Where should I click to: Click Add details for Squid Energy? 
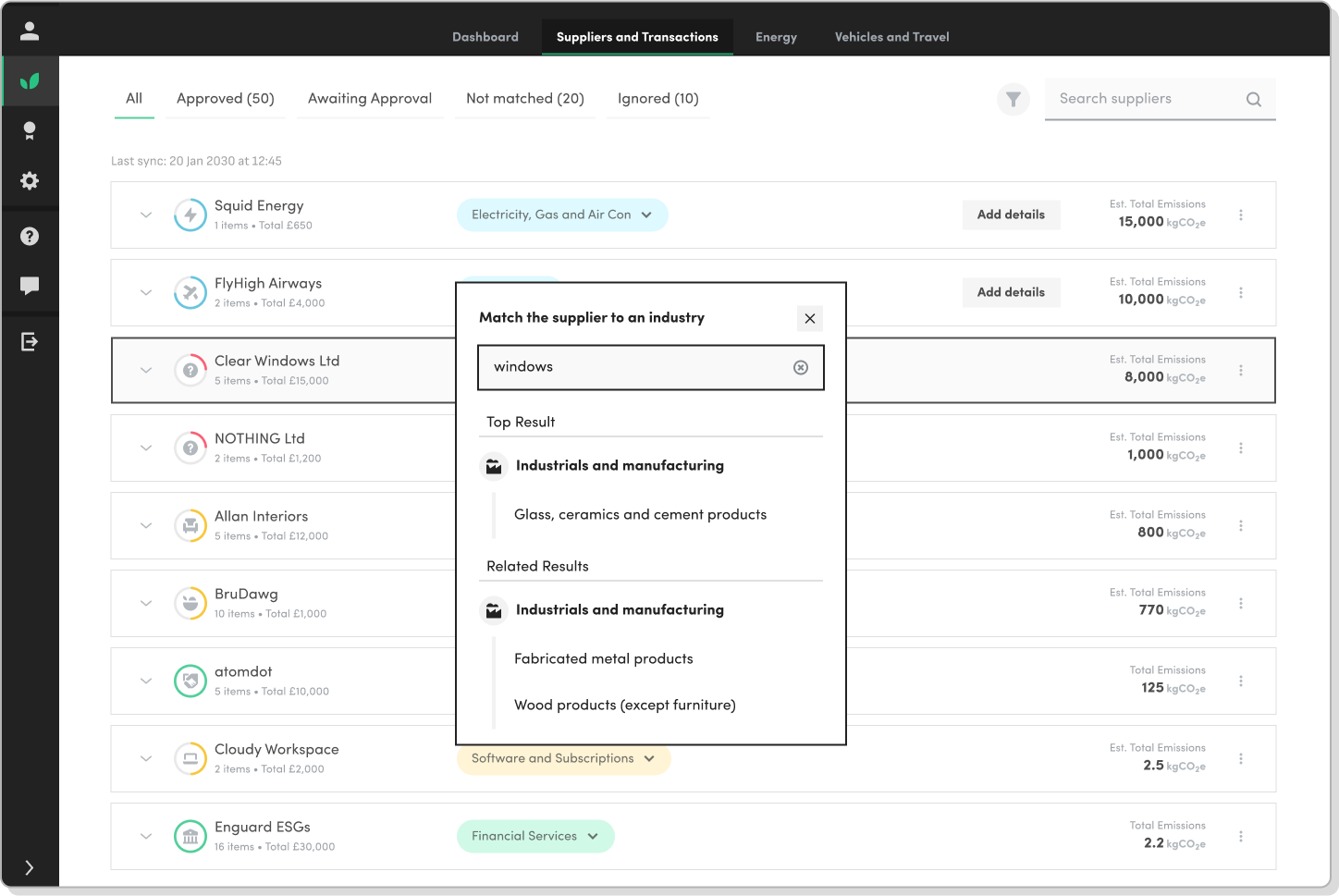1011,215
